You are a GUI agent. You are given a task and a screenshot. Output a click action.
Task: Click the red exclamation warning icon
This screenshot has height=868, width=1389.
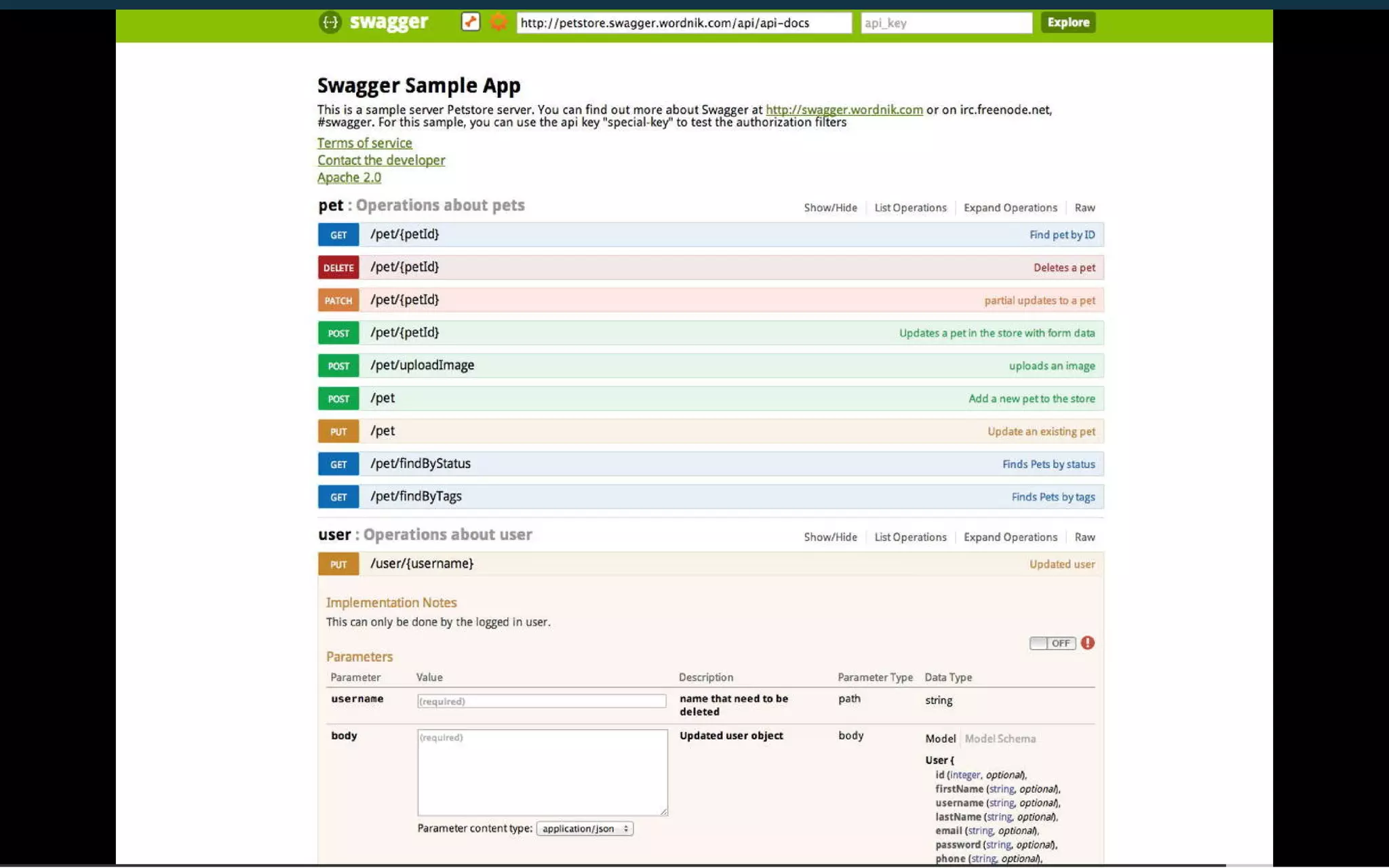coord(1087,643)
